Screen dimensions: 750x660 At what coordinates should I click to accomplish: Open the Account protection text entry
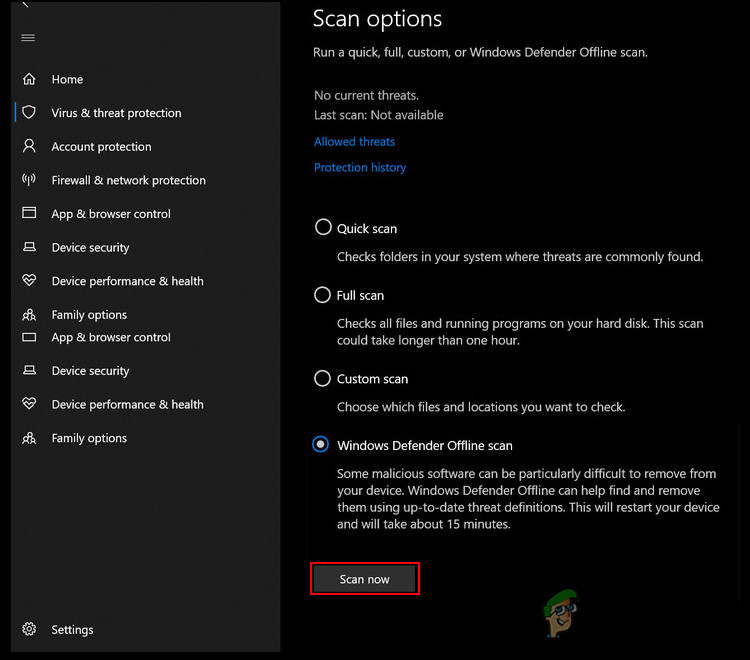[101, 147]
